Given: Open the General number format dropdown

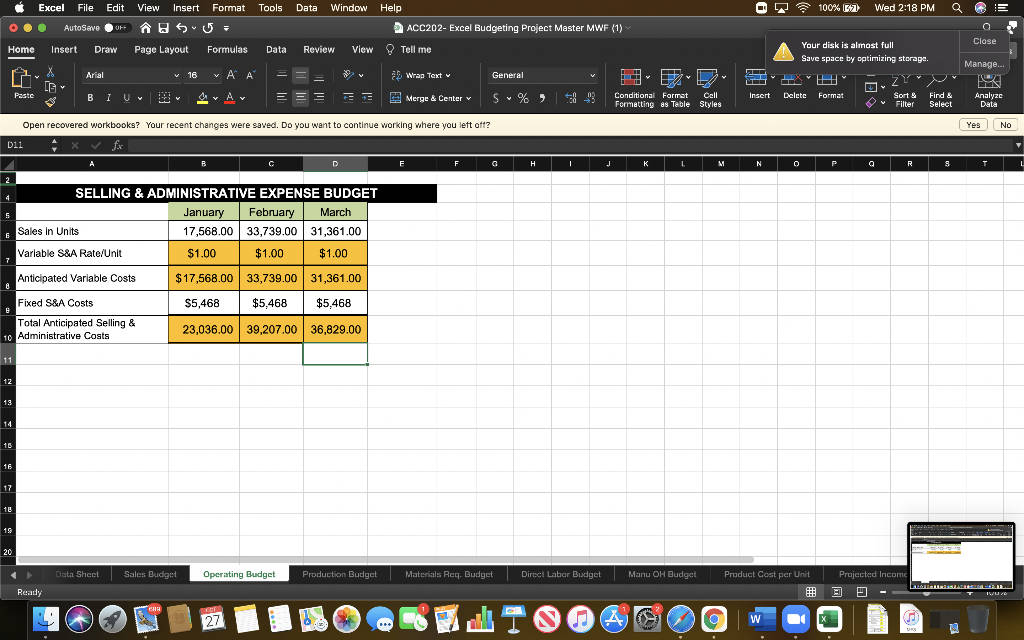Looking at the screenshot, I should [x=542, y=74].
